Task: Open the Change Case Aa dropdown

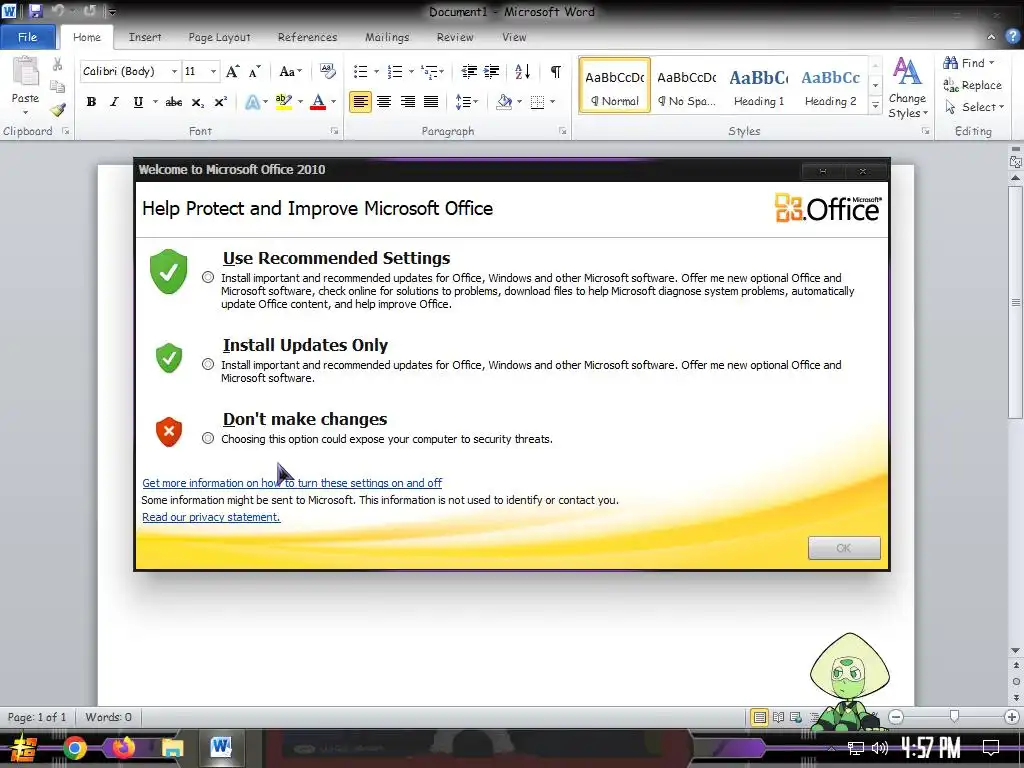Action: [x=291, y=71]
